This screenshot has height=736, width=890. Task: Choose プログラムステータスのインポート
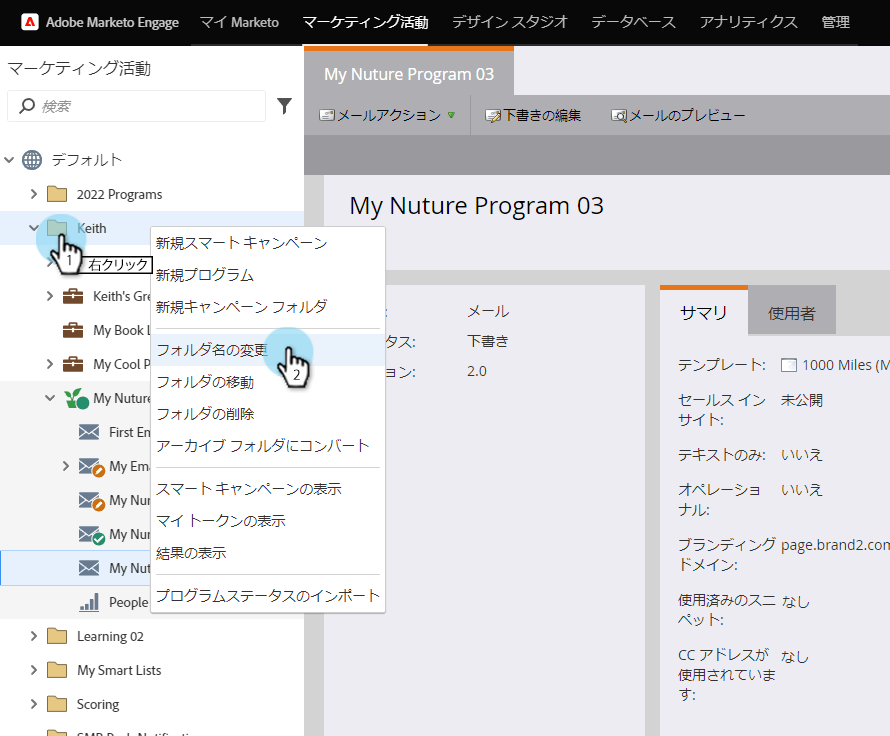pos(268,595)
